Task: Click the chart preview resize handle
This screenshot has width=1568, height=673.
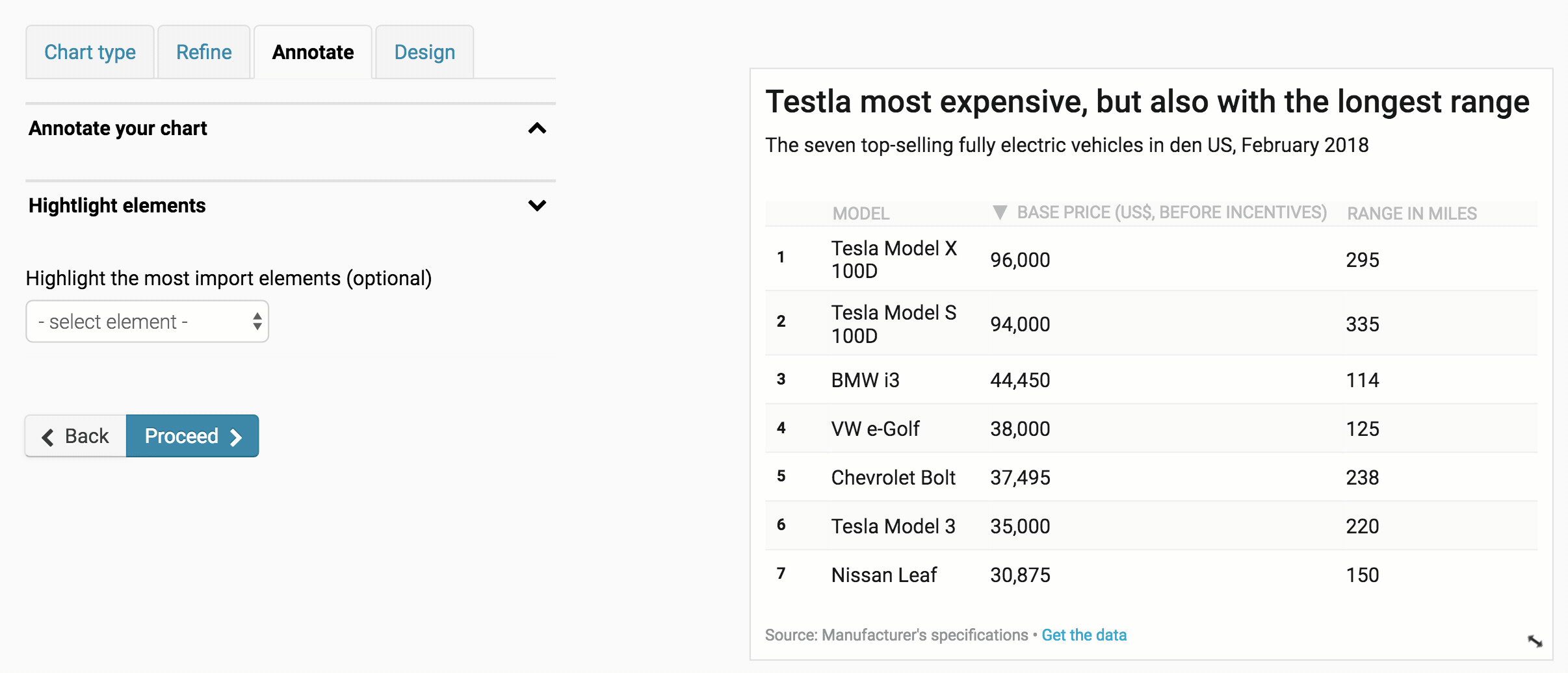Action: click(1534, 641)
